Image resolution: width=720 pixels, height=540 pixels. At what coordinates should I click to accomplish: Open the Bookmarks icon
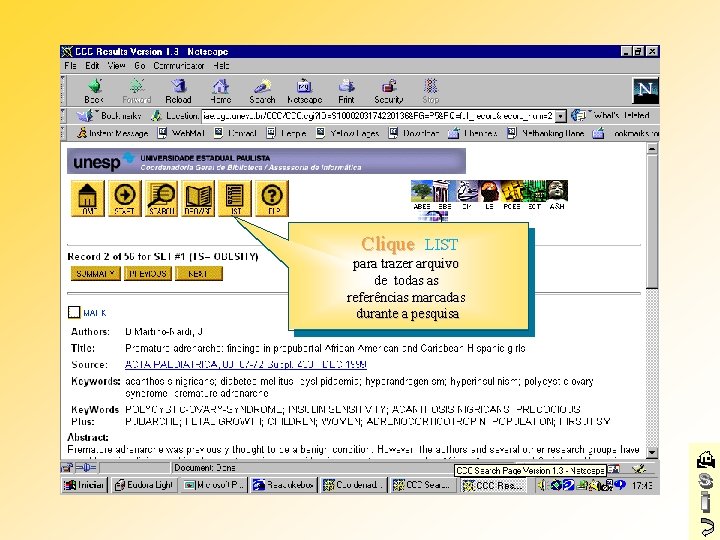(85, 116)
